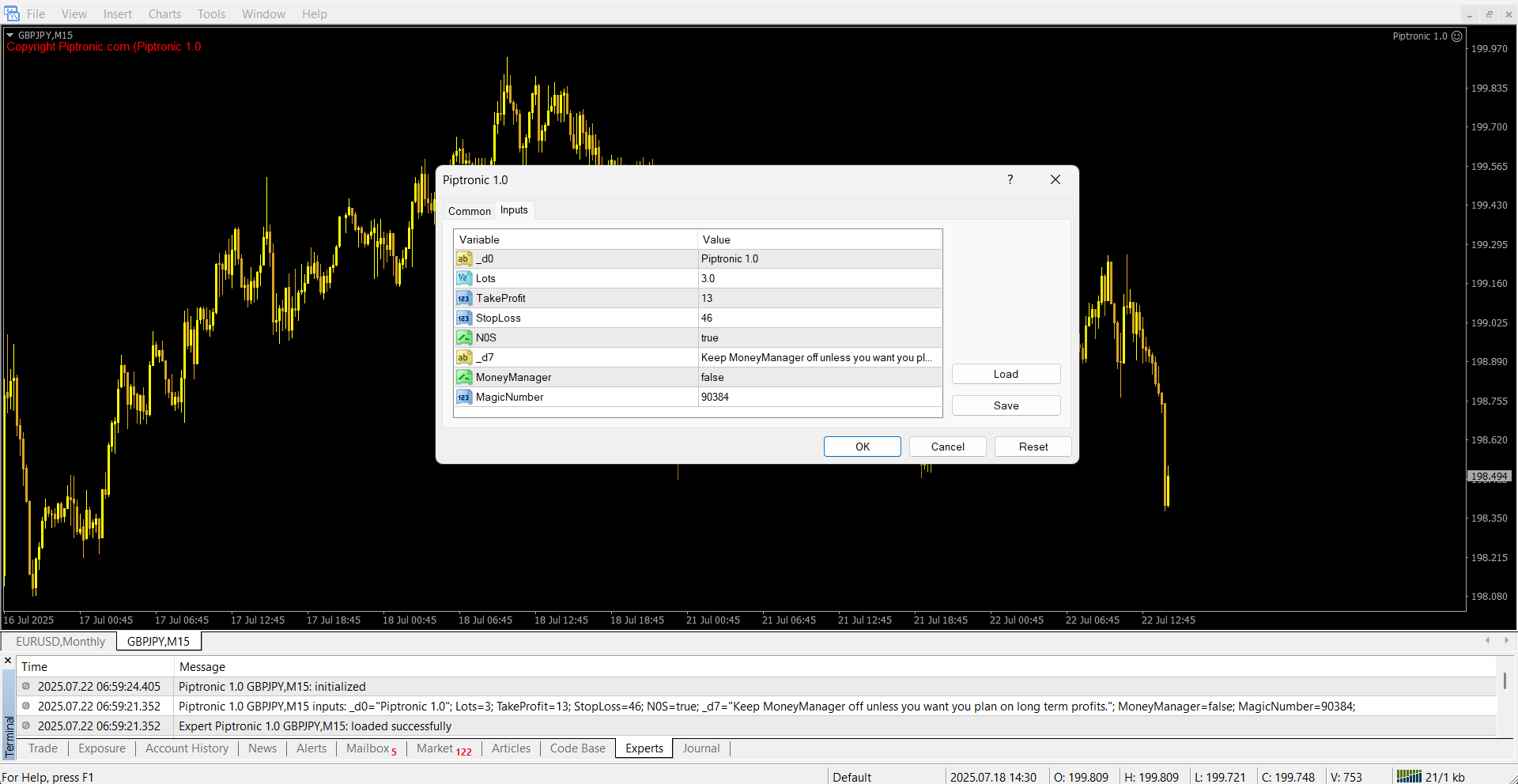Viewport: 1518px width, 784px height.
Task: Click the chart tabs scroll right arrow
Action: coord(1506,640)
